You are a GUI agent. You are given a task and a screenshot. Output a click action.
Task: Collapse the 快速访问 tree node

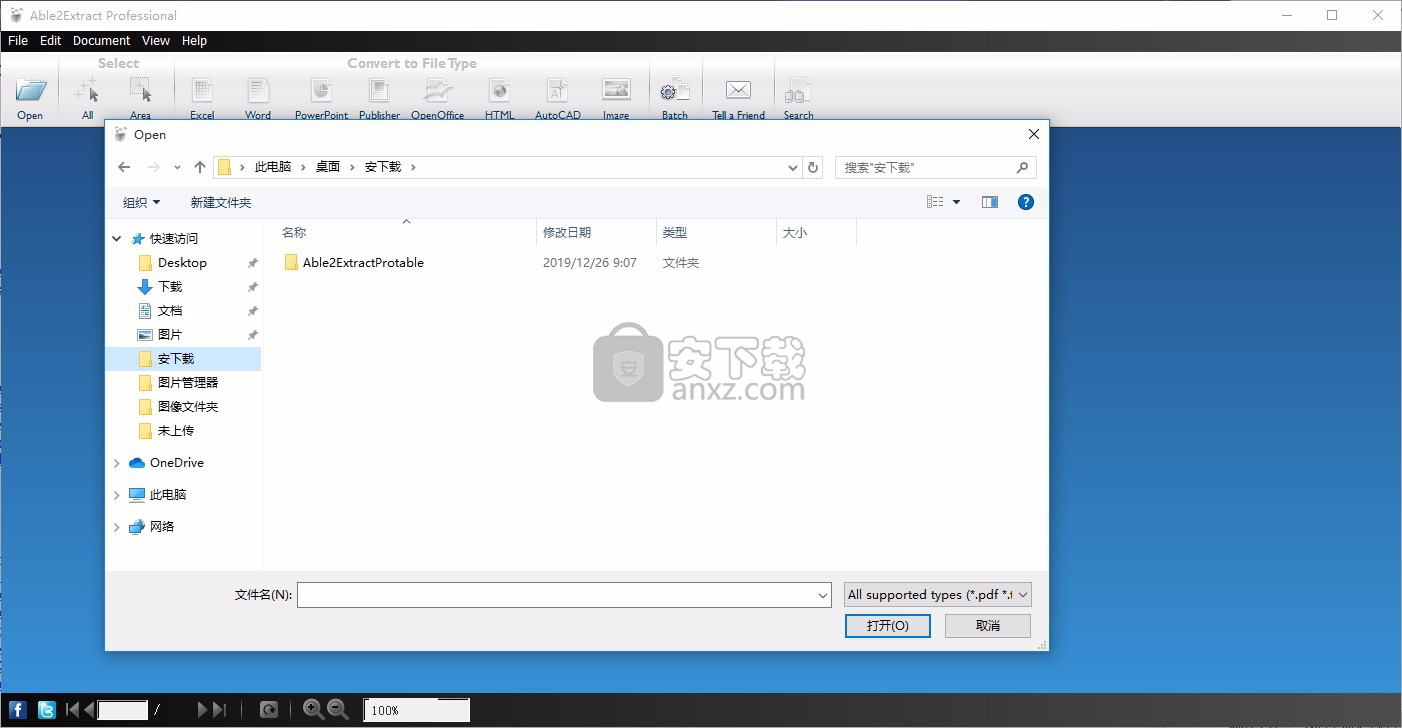click(117, 239)
